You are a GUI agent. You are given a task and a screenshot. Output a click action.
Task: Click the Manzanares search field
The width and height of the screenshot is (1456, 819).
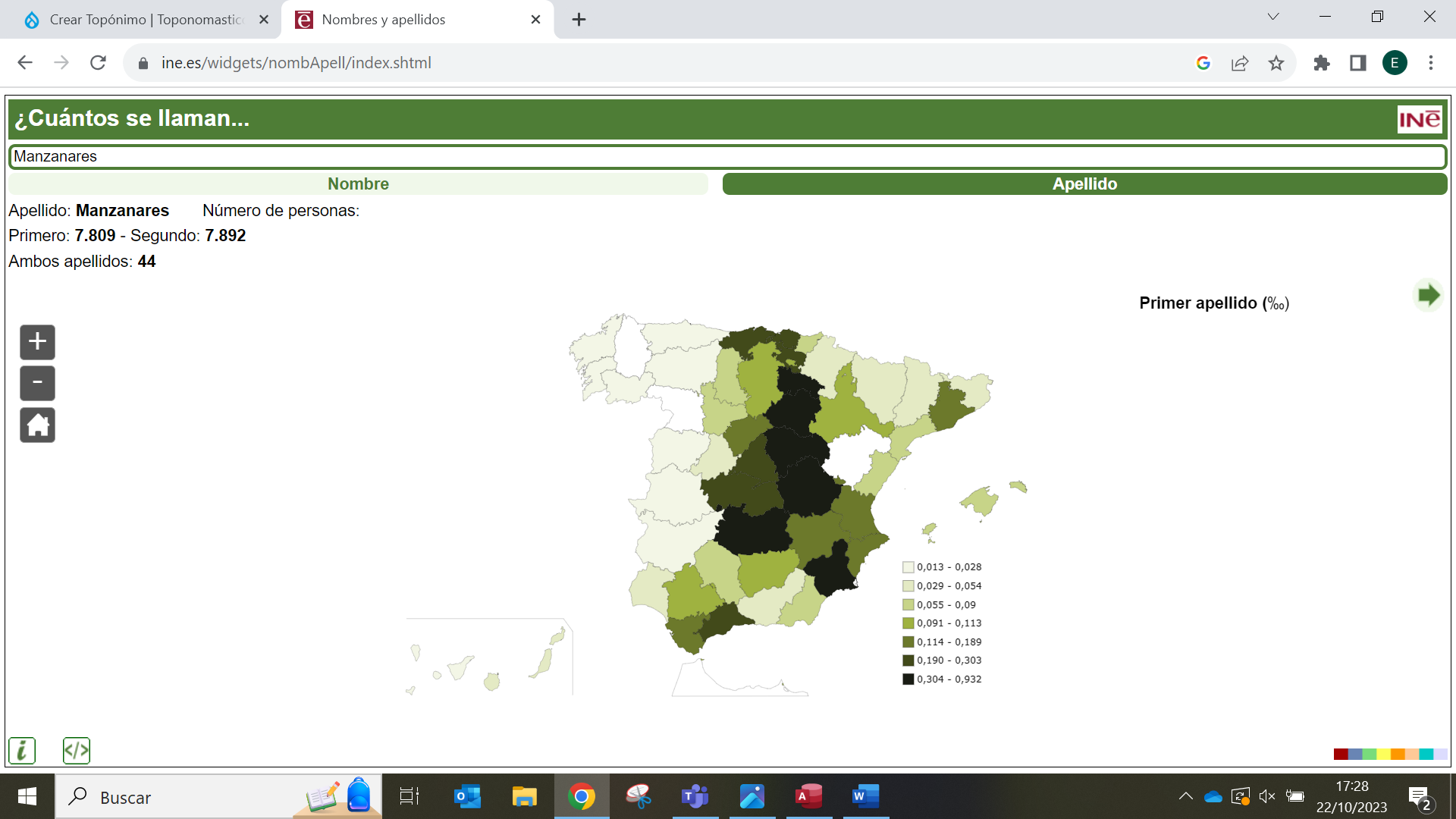[728, 156]
